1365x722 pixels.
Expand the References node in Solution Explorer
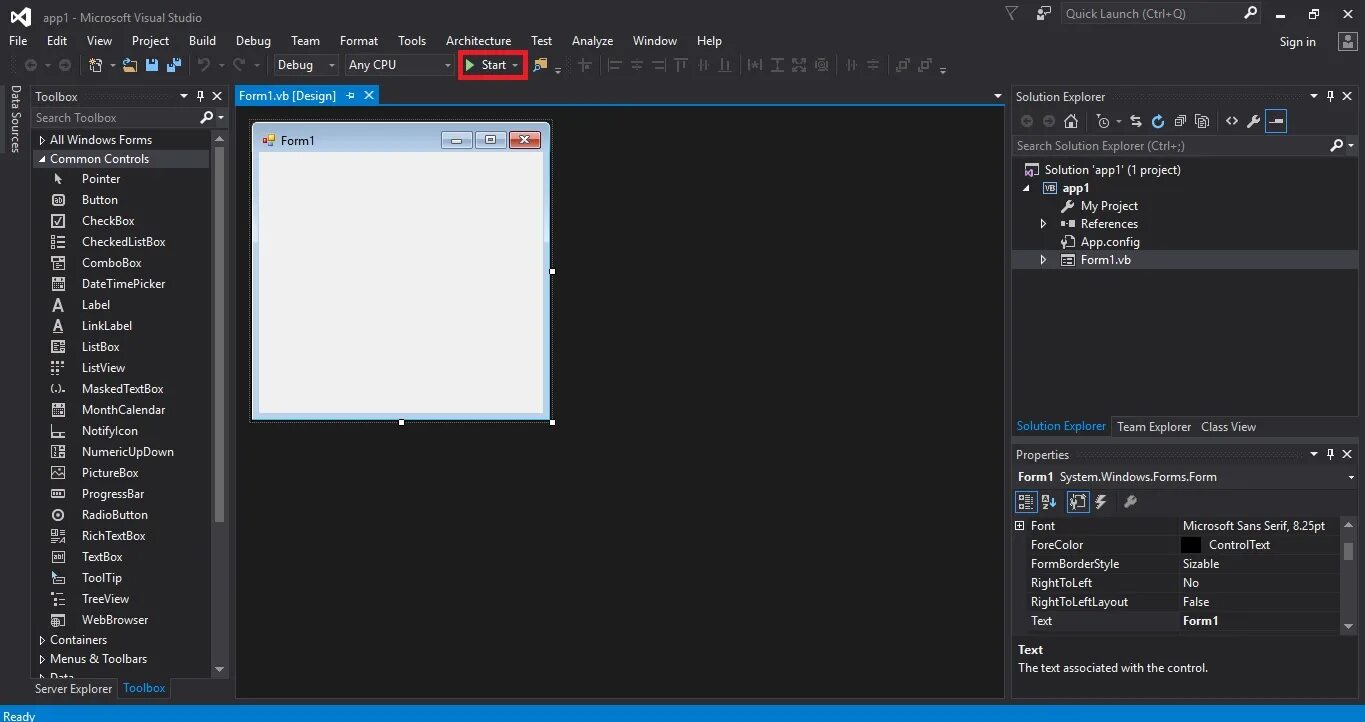point(1043,224)
